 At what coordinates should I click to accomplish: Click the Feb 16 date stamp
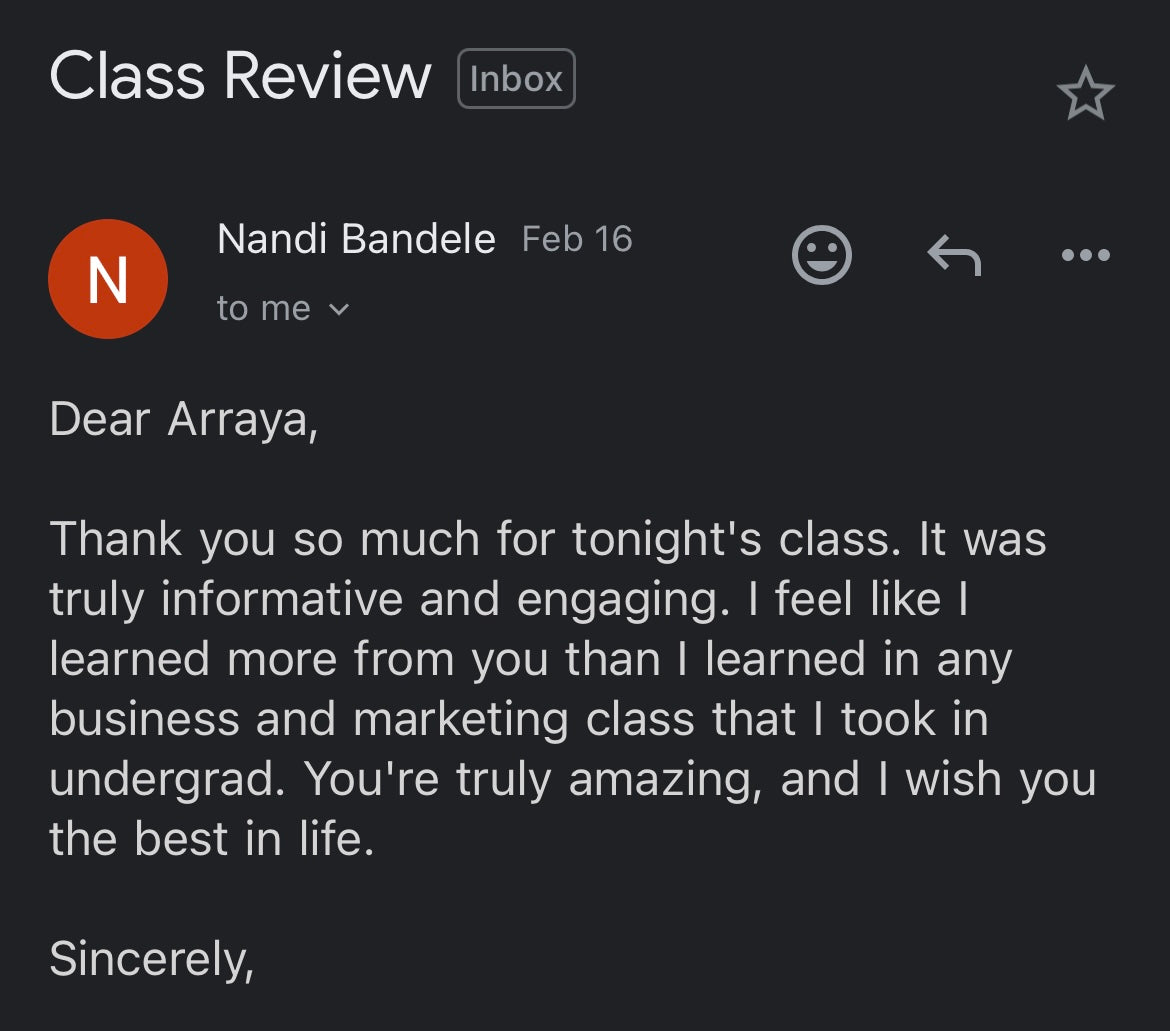(577, 239)
